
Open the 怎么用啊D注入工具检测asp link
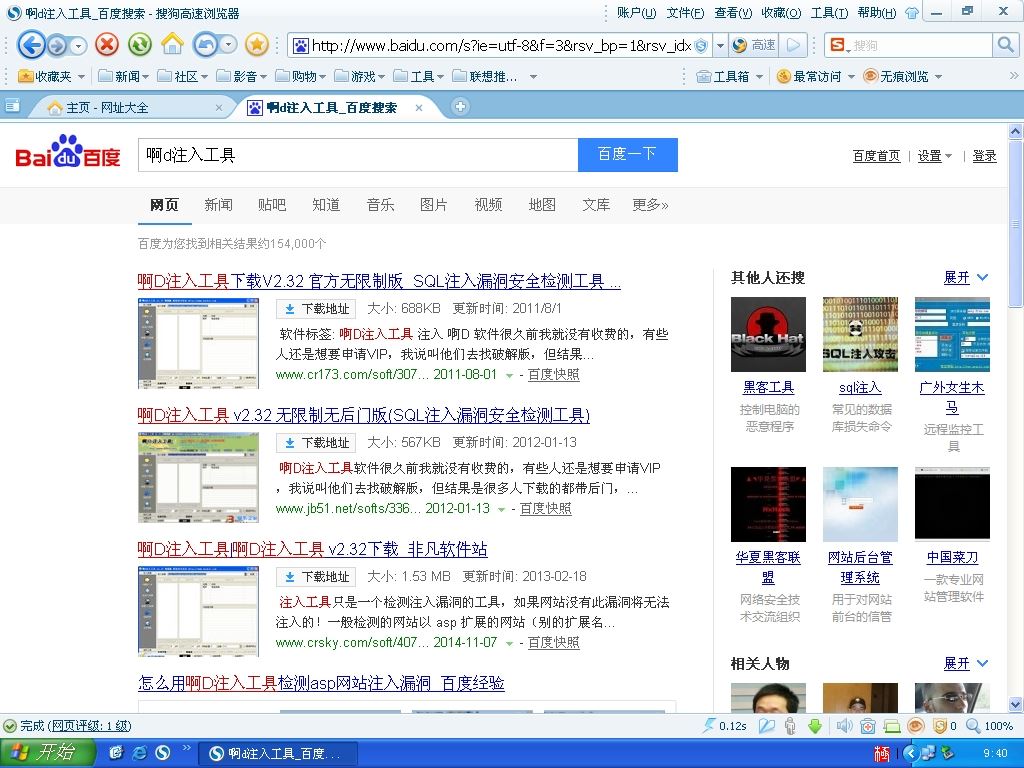coord(321,683)
